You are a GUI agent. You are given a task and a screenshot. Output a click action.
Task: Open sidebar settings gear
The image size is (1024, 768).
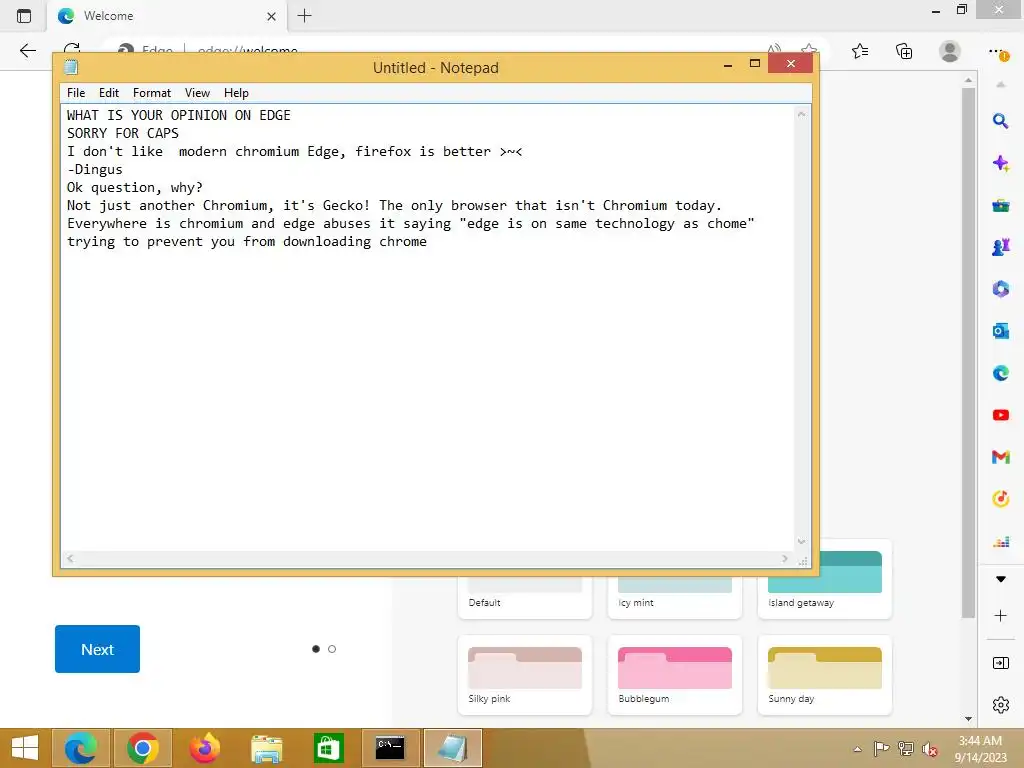(1000, 705)
